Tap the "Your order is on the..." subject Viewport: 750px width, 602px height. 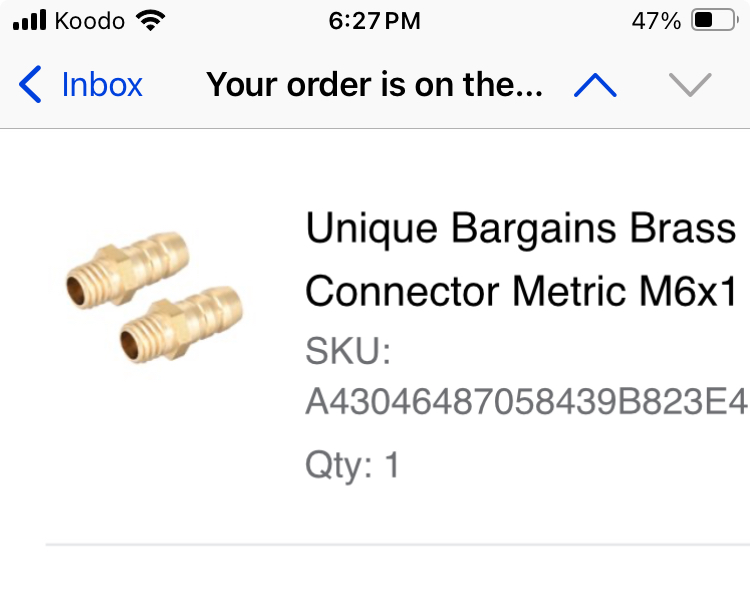[374, 86]
